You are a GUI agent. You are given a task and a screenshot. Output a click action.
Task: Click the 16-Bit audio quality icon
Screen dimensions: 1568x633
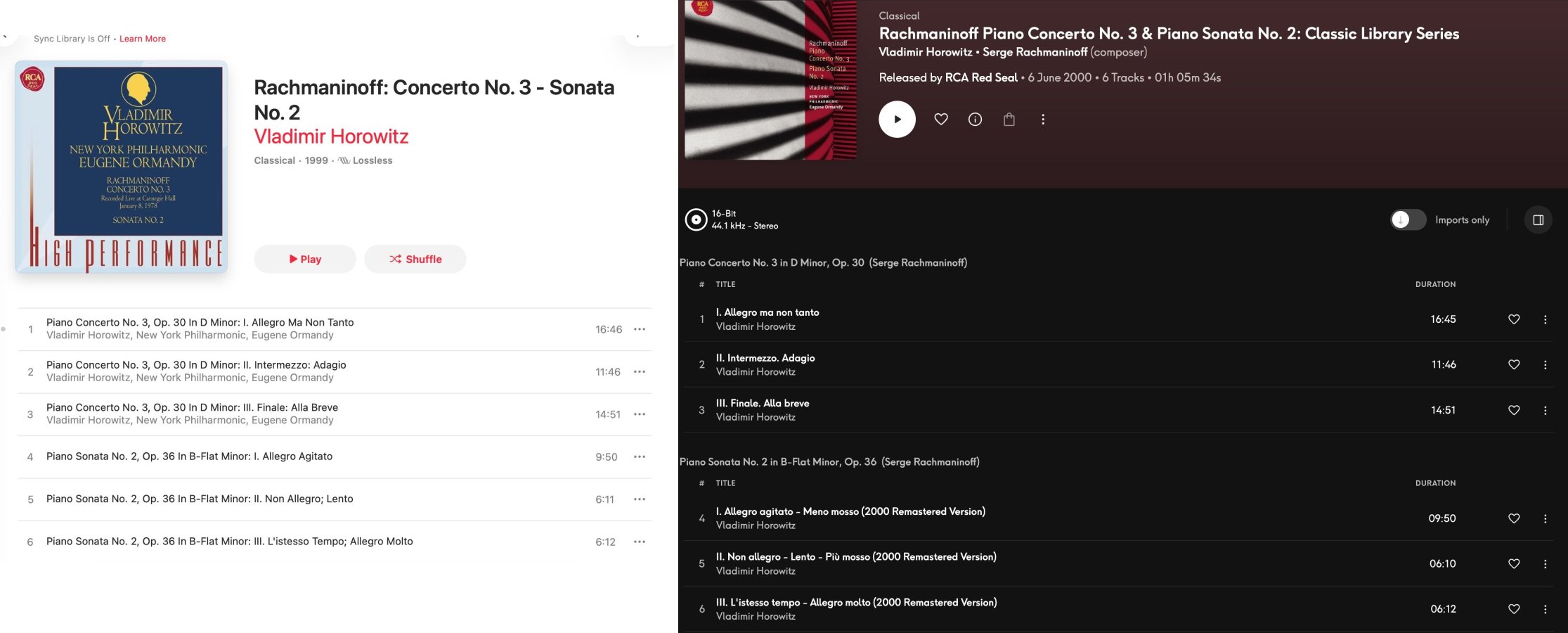(696, 219)
